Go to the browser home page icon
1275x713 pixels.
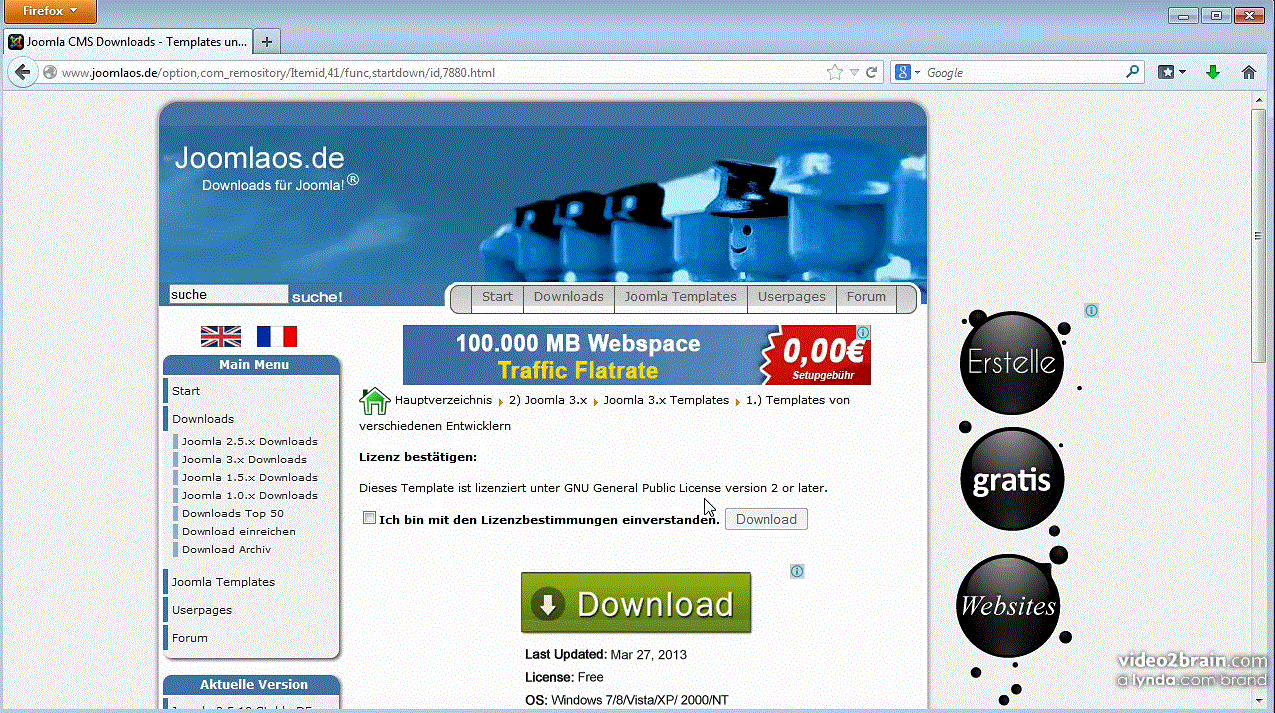tap(1249, 72)
